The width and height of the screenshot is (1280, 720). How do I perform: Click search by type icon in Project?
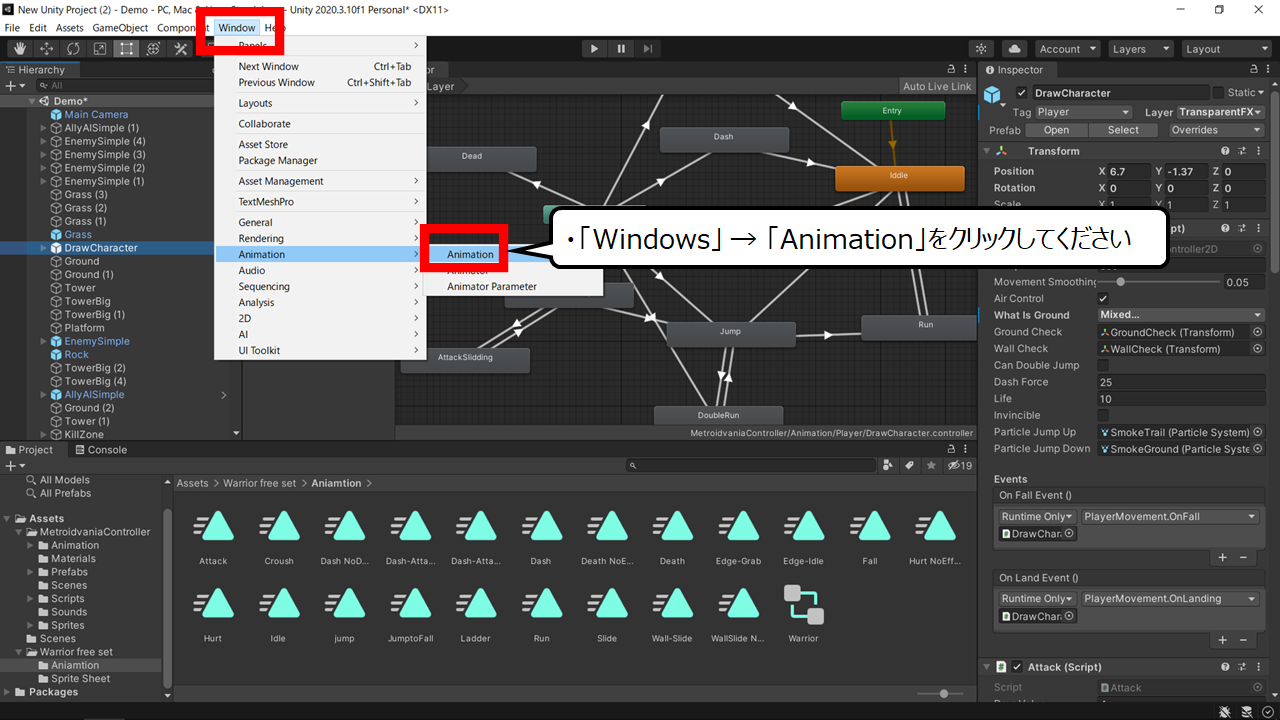888,465
